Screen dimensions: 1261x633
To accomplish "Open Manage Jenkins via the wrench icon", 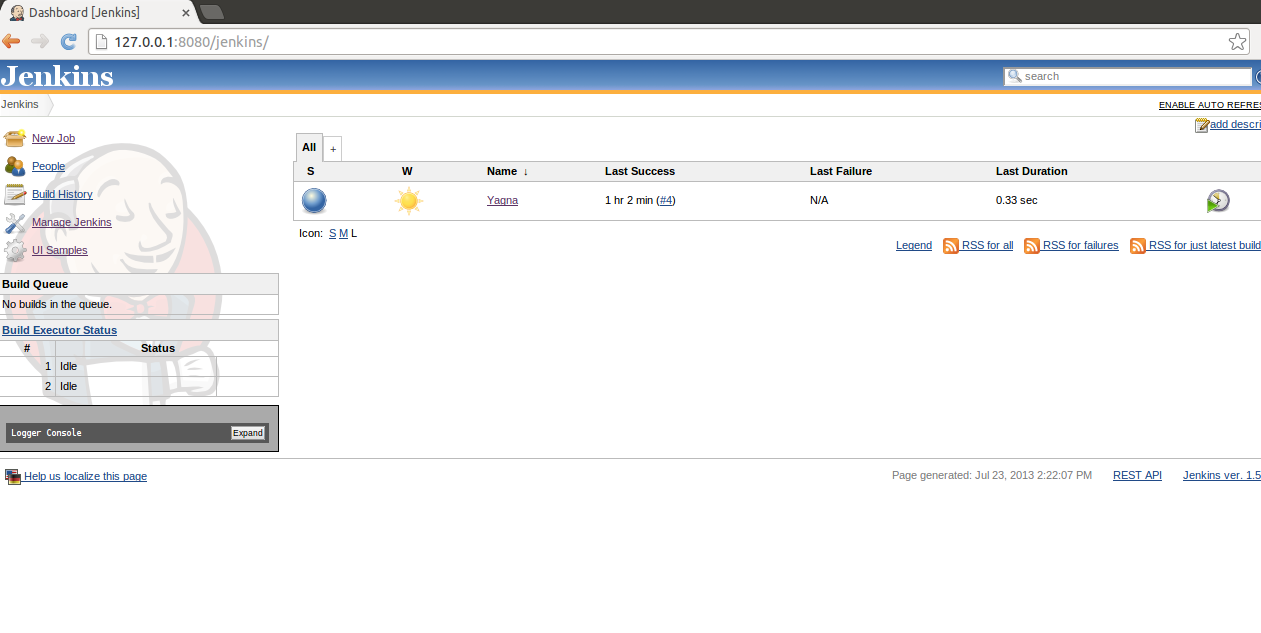I will tap(14, 221).
